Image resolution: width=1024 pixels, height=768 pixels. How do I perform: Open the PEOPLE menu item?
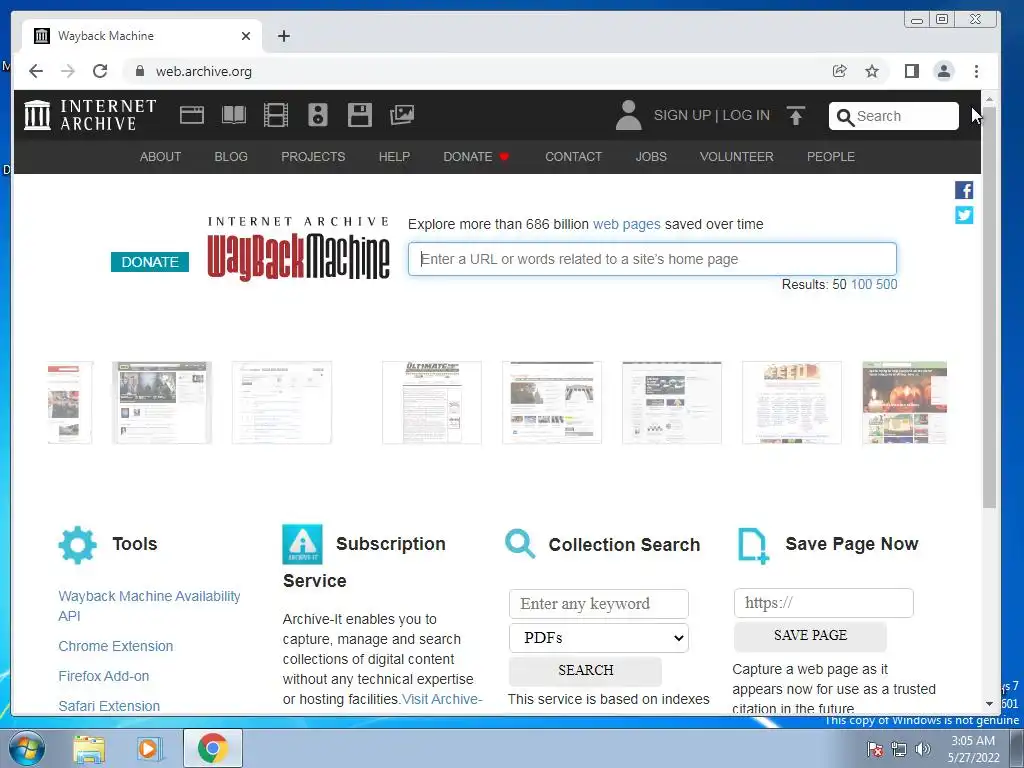tap(831, 157)
